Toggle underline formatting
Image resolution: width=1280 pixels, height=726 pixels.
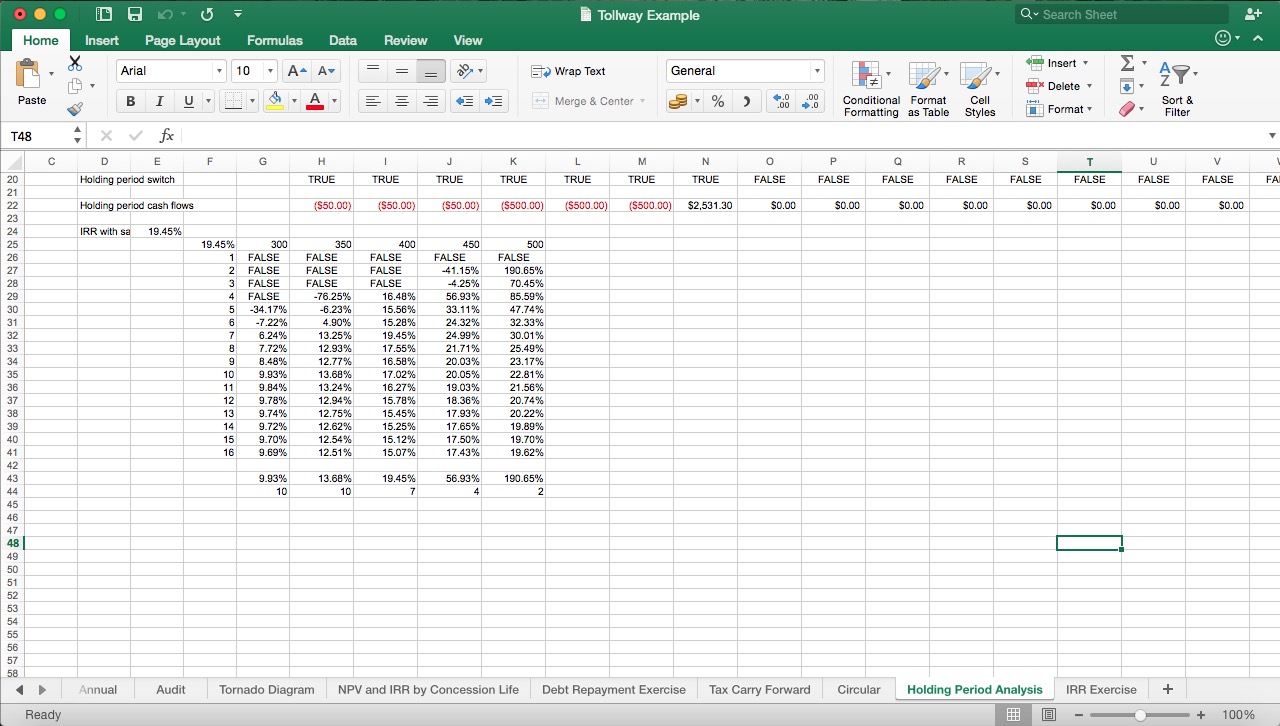coord(188,101)
